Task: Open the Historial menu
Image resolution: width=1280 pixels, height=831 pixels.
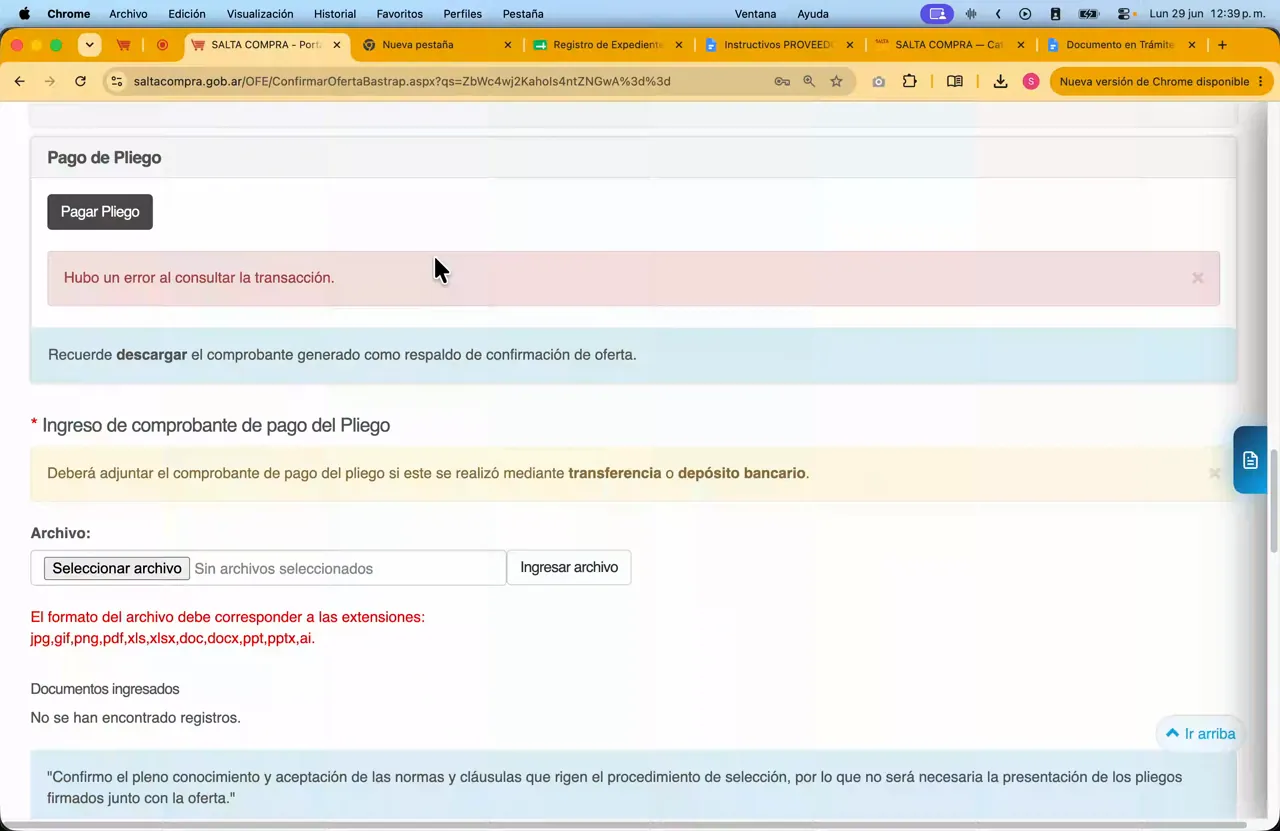Action: 335,14
